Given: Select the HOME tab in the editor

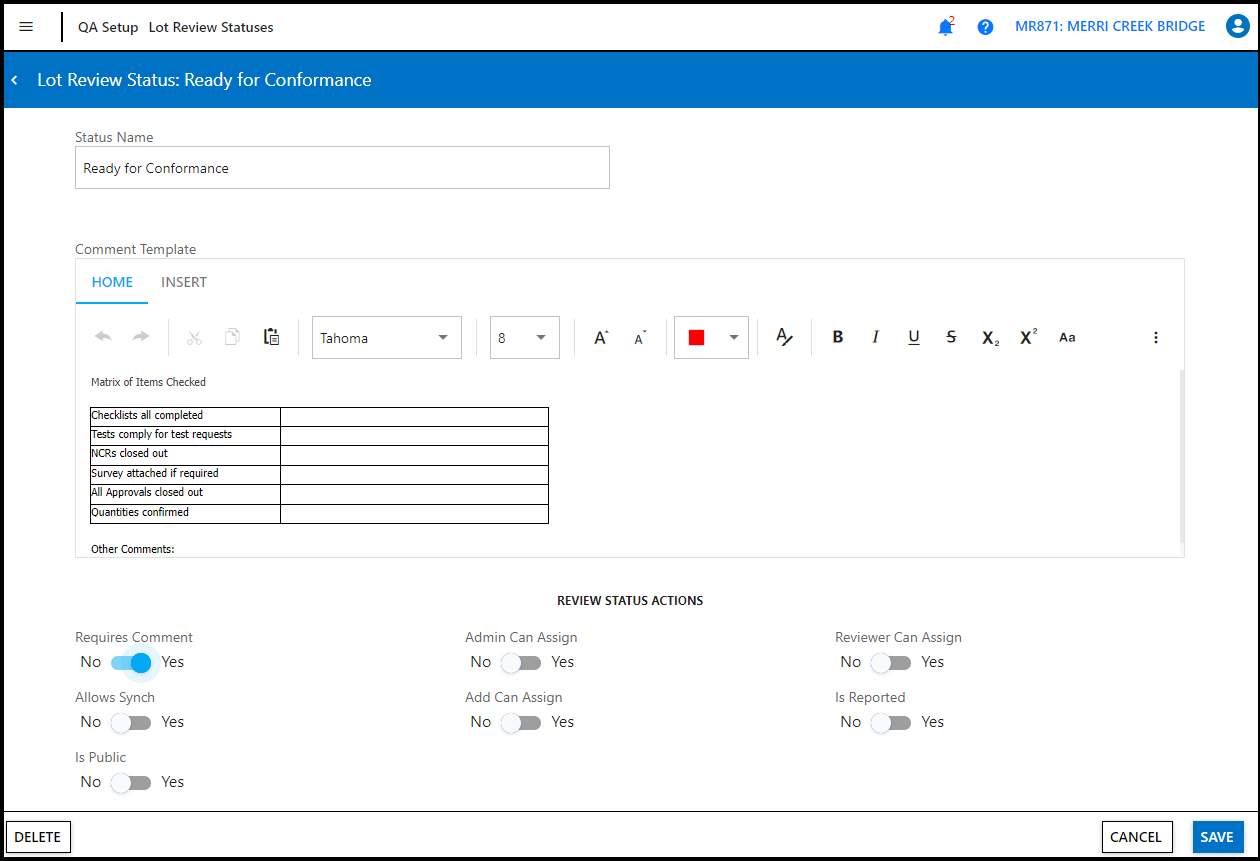Looking at the screenshot, I should click(111, 282).
